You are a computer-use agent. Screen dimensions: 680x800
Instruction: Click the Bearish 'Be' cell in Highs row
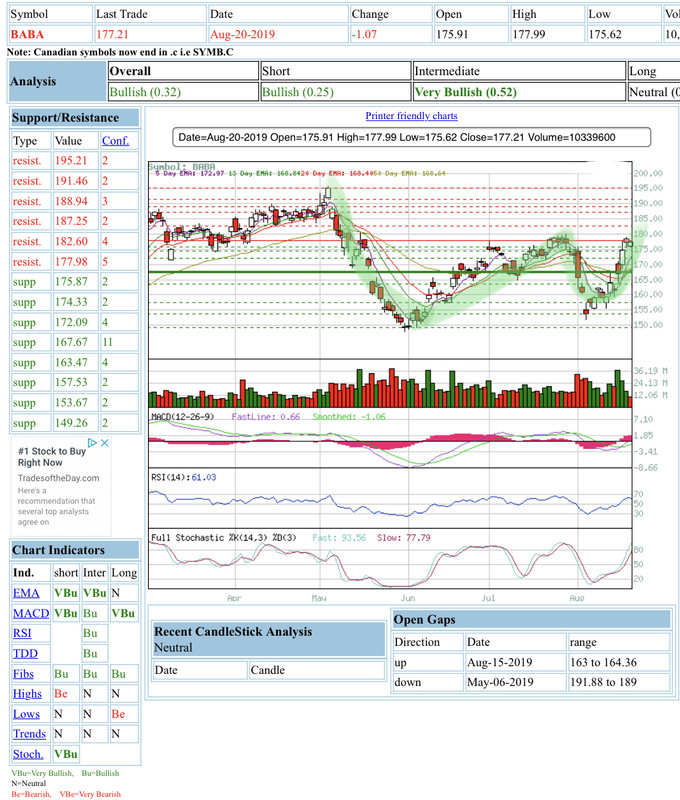tap(66, 694)
